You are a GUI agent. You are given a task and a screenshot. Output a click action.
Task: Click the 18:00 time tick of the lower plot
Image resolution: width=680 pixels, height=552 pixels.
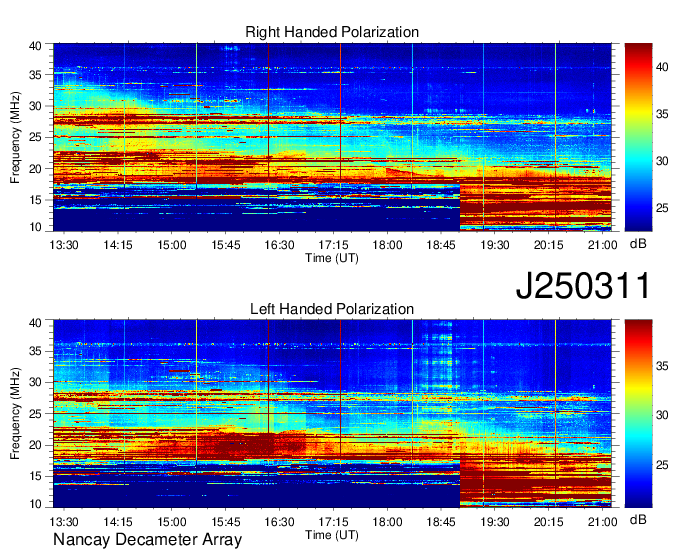click(x=387, y=521)
